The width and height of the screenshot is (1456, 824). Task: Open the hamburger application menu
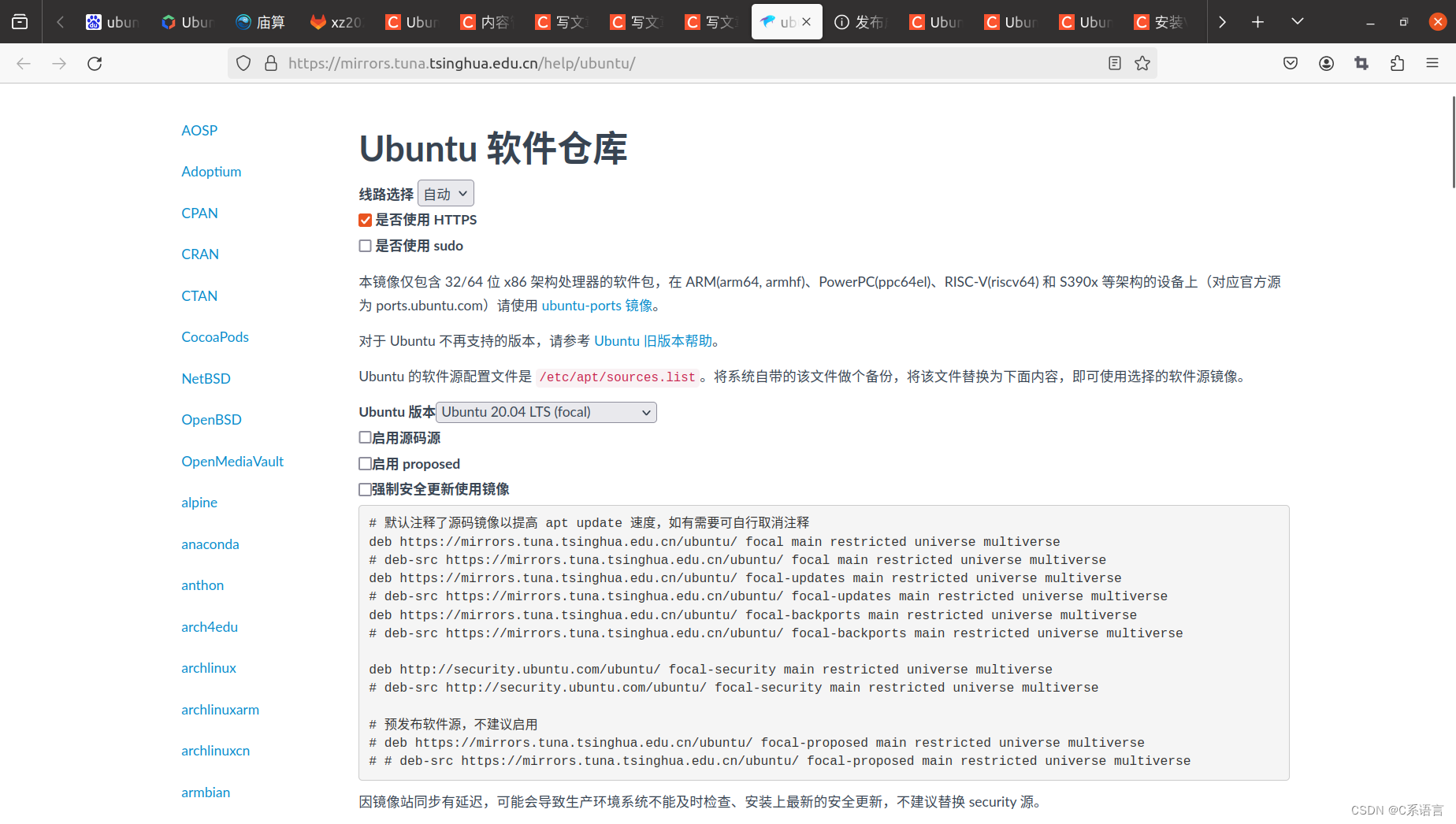(x=1433, y=63)
